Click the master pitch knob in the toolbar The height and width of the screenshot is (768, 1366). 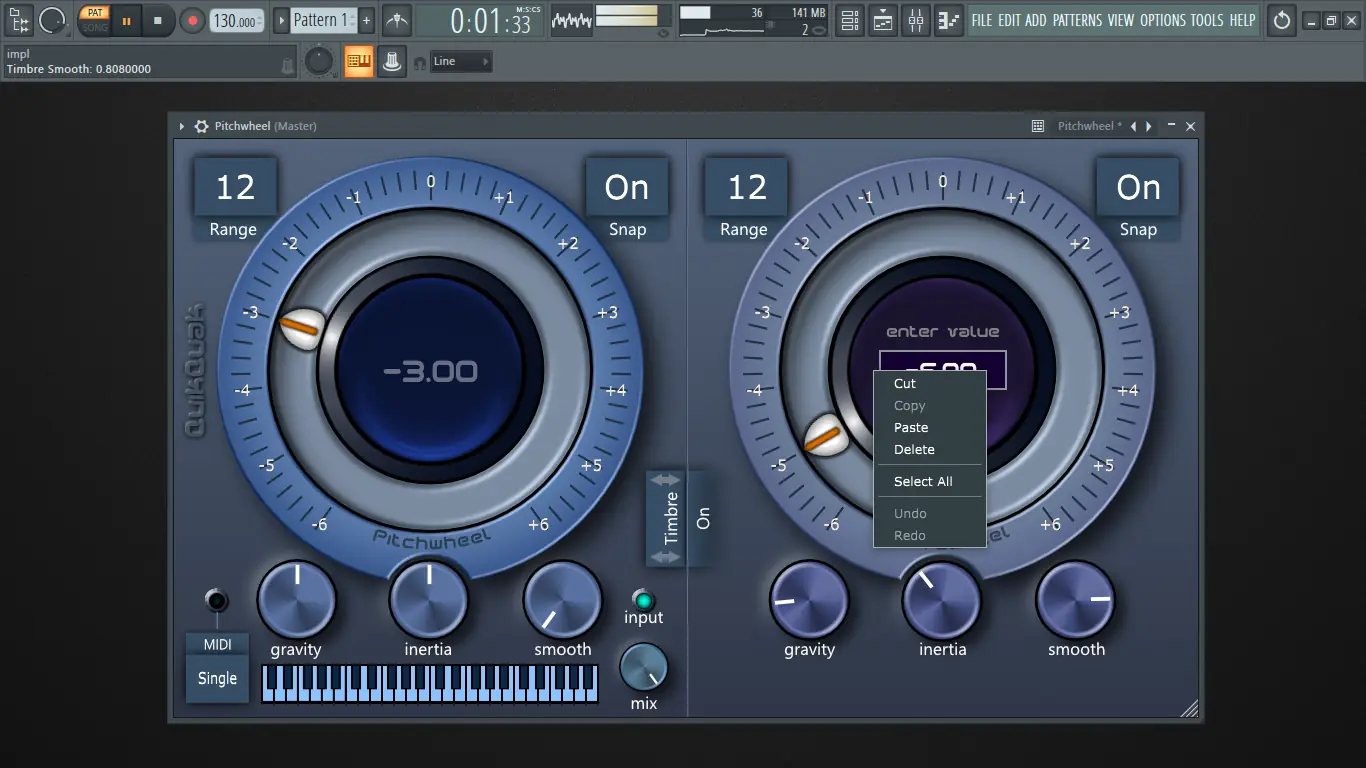pyautogui.click(x=319, y=62)
